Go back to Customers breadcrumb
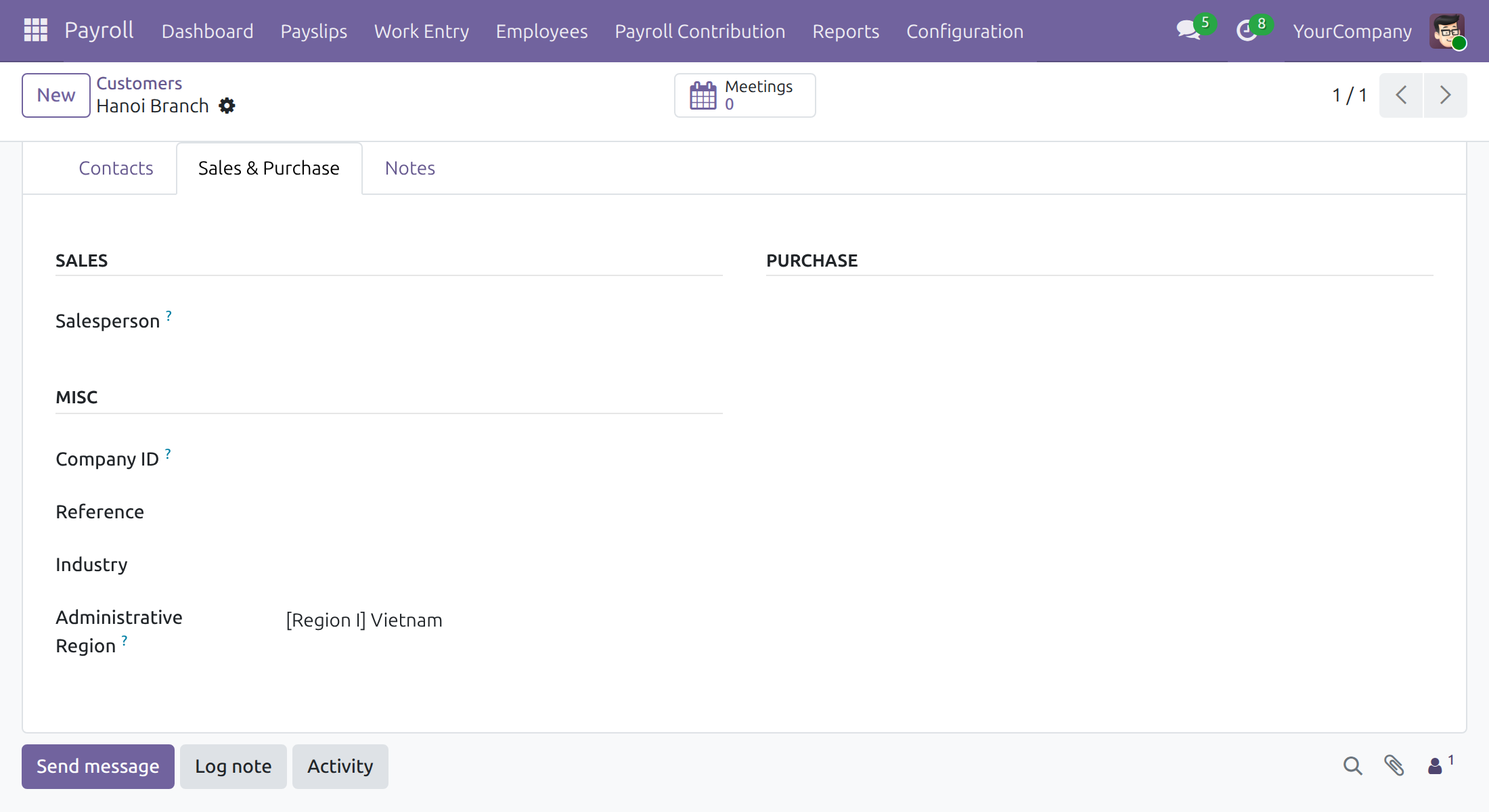The image size is (1489, 812). click(139, 83)
